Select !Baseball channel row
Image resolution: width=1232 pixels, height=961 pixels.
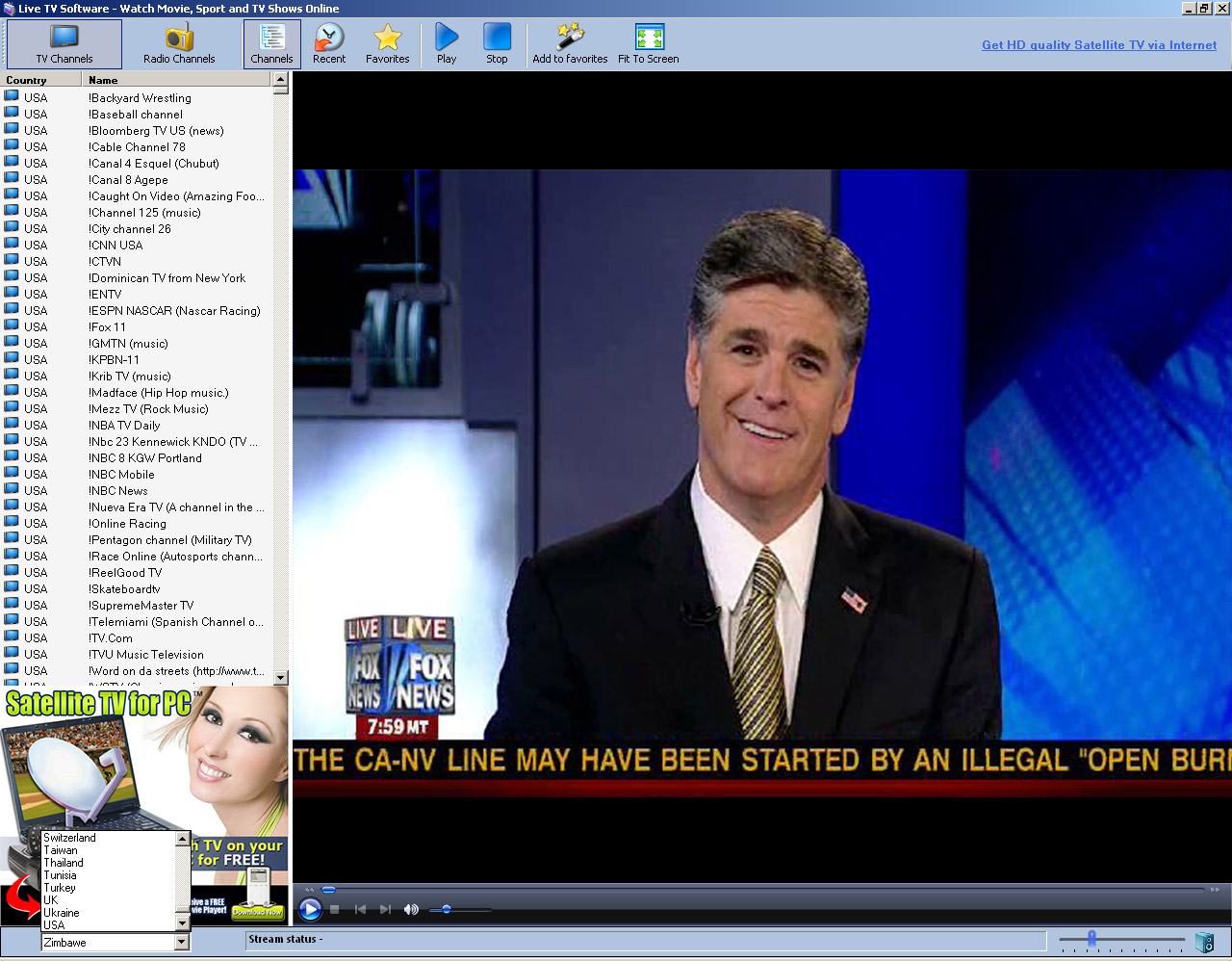(136, 115)
